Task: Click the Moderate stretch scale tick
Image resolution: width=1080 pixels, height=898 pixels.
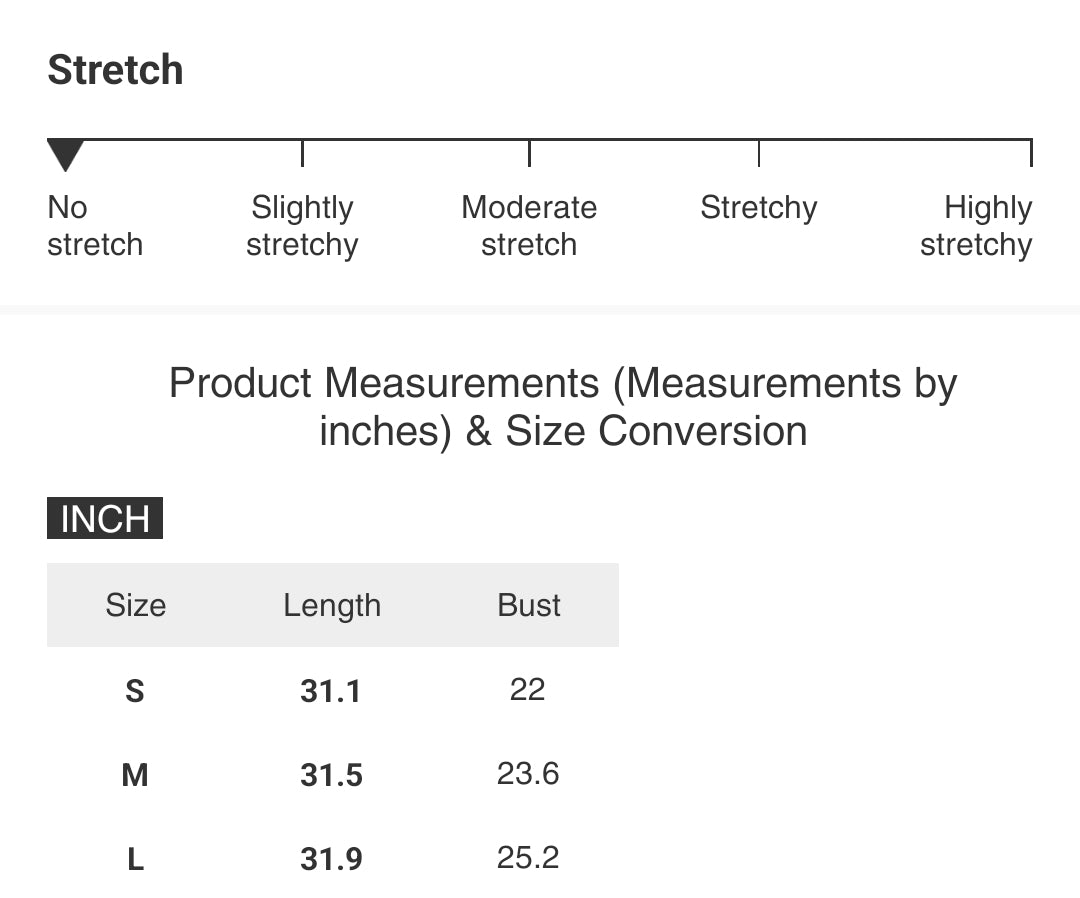Action: (529, 153)
